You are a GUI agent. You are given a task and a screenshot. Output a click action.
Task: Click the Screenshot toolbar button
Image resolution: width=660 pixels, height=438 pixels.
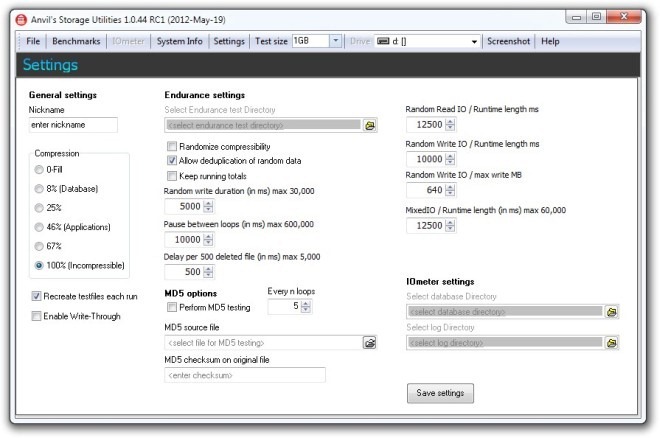click(509, 41)
